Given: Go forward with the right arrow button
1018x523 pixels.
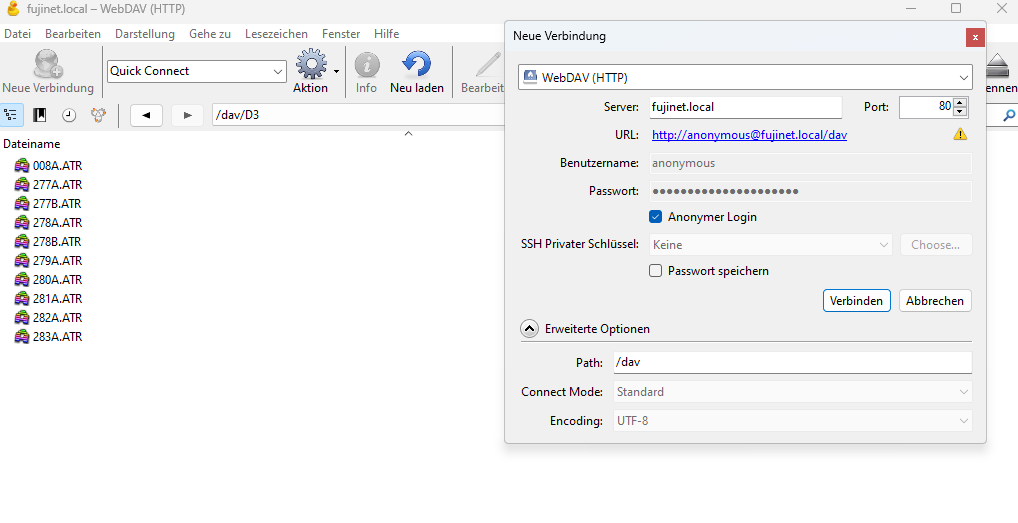Looking at the screenshot, I should [x=188, y=115].
